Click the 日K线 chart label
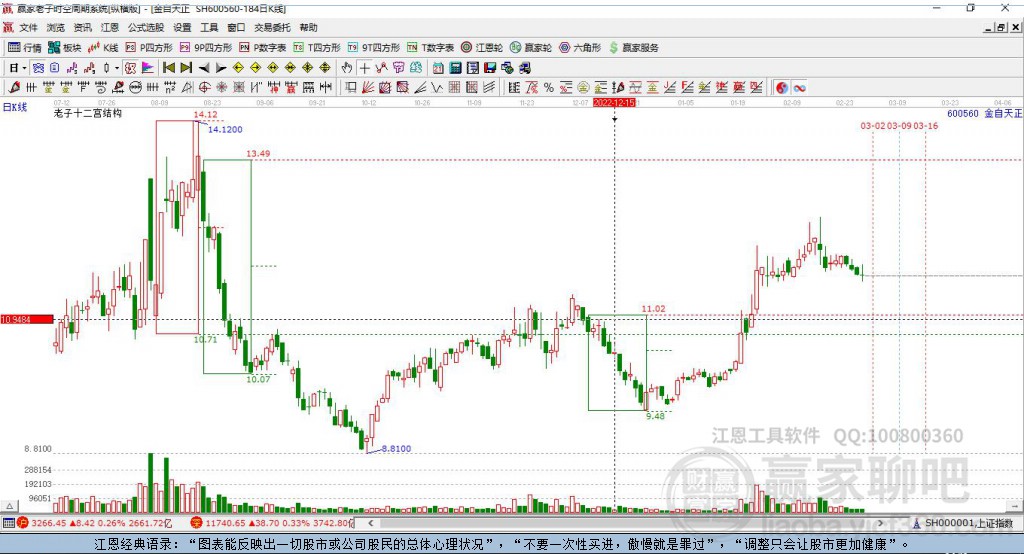 [x=15, y=107]
